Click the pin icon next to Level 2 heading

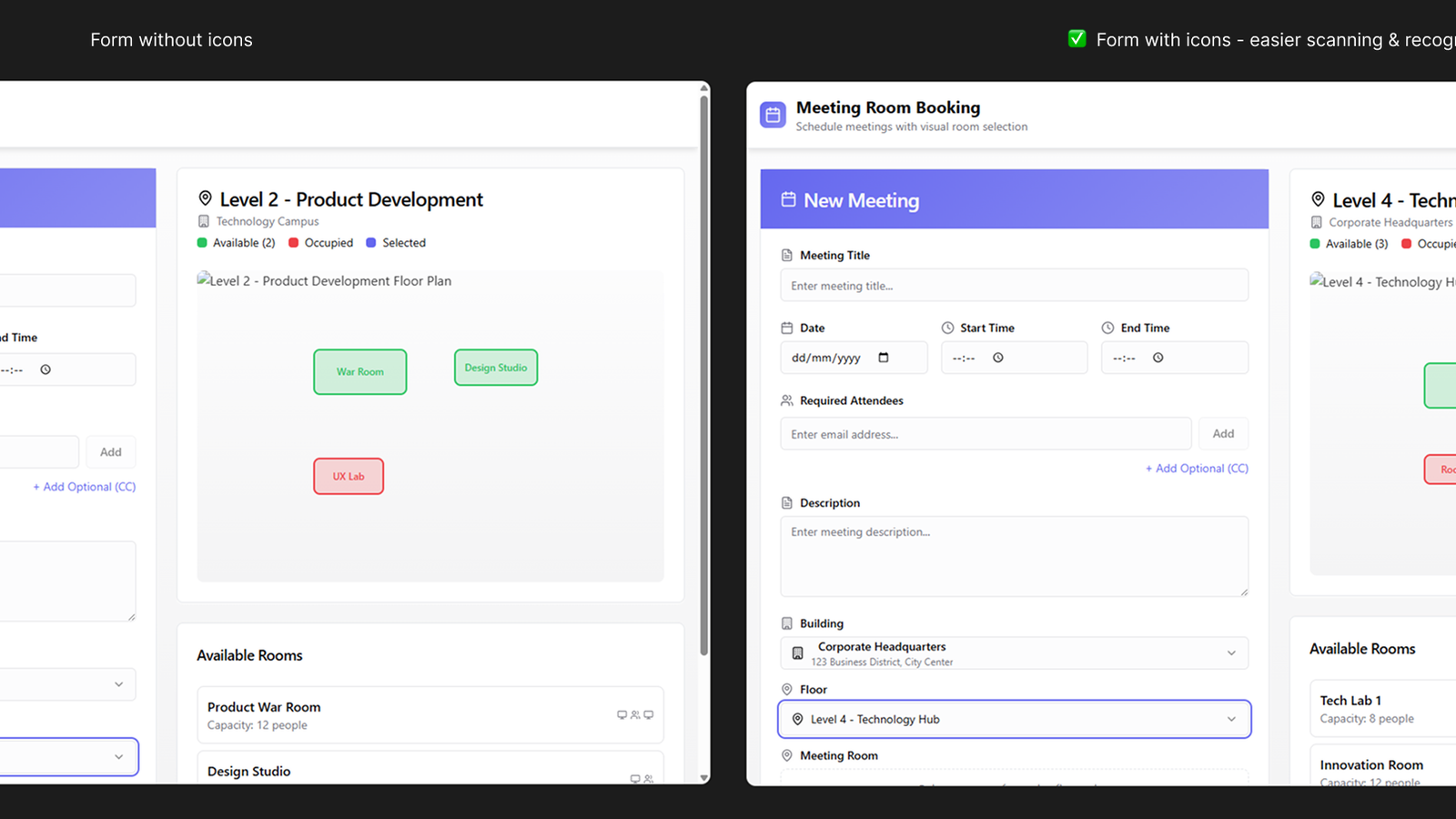click(206, 198)
